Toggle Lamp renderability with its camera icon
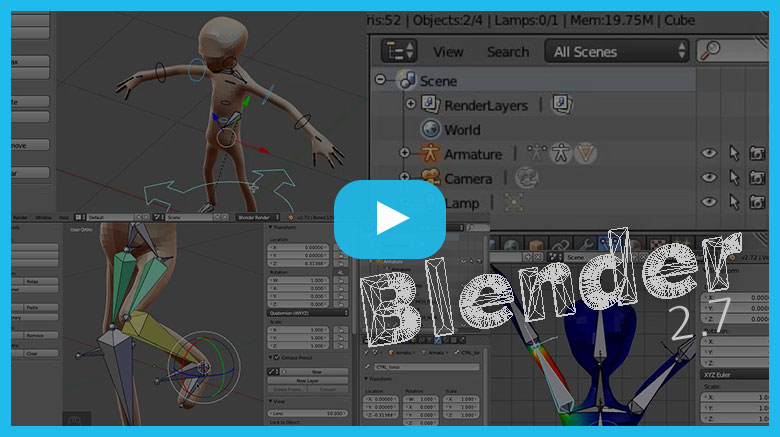 [x=757, y=202]
